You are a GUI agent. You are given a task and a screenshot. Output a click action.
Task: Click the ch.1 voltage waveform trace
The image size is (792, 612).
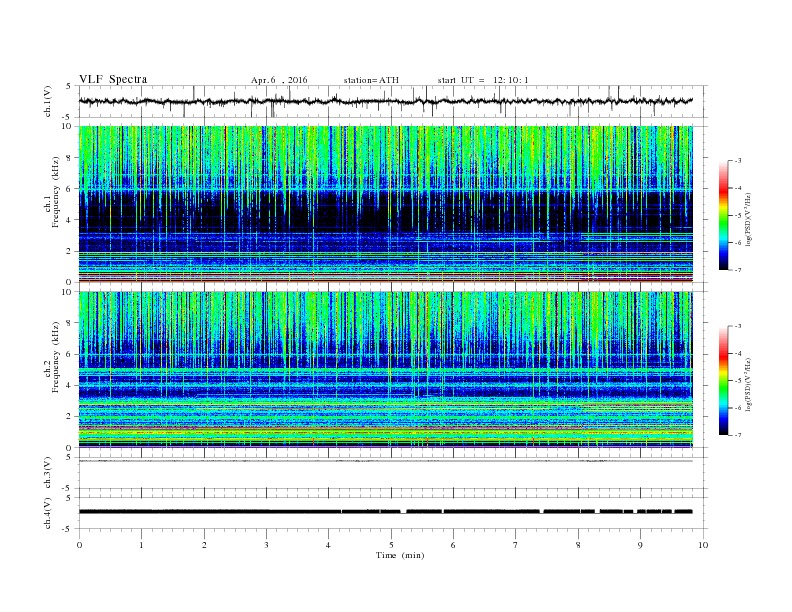point(386,101)
